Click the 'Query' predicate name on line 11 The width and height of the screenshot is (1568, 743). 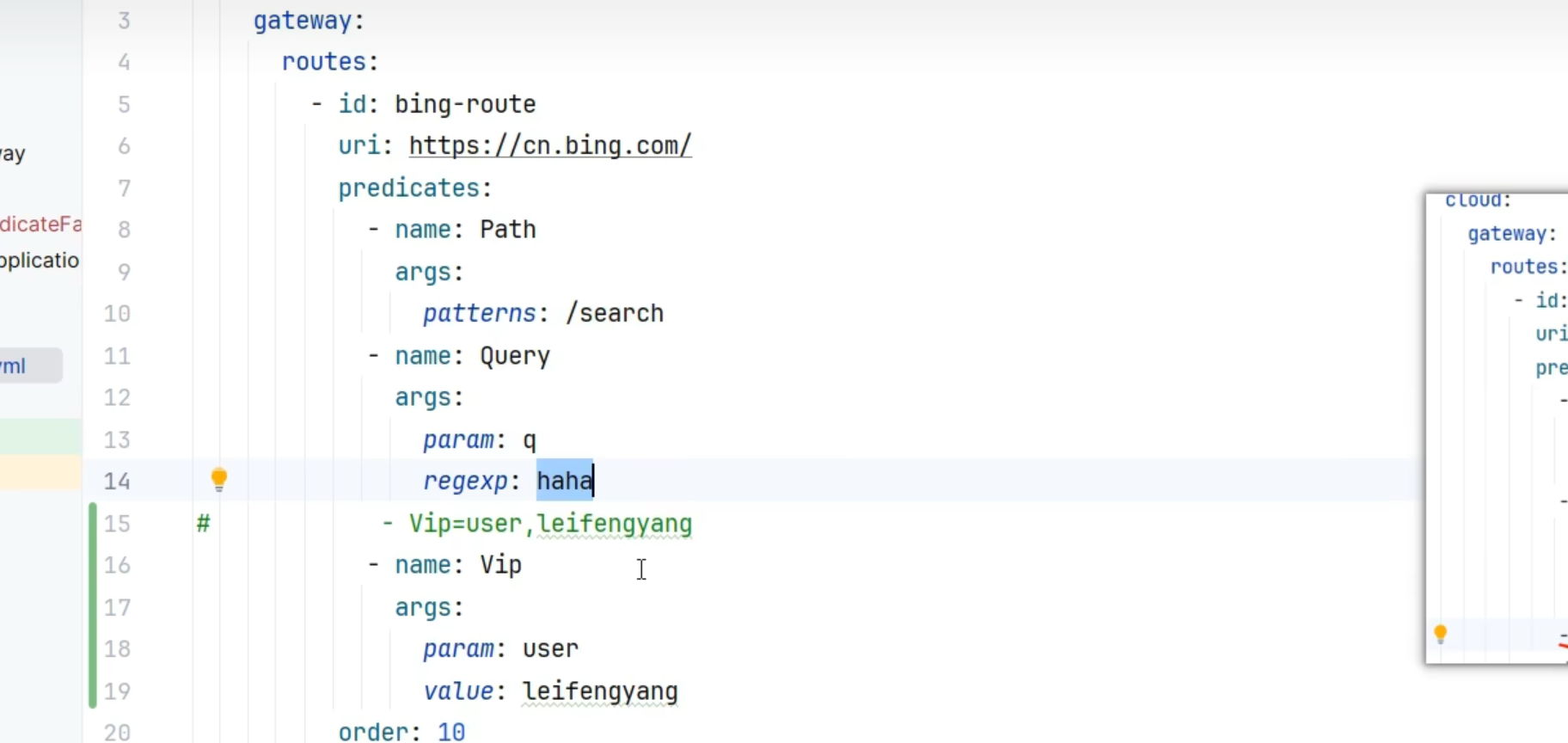pyautogui.click(x=514, y=356)
